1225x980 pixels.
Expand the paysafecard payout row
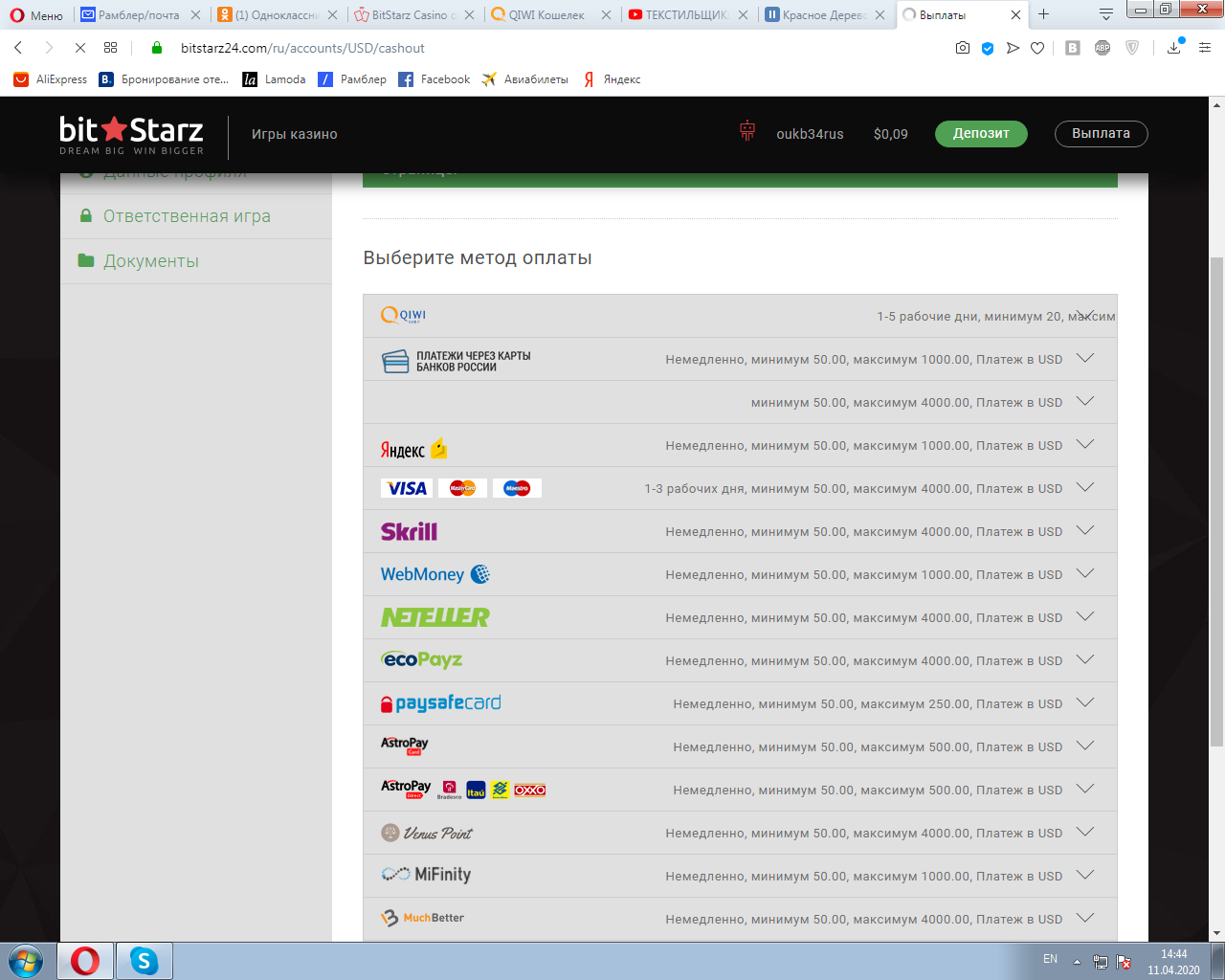pos(1084,703)
